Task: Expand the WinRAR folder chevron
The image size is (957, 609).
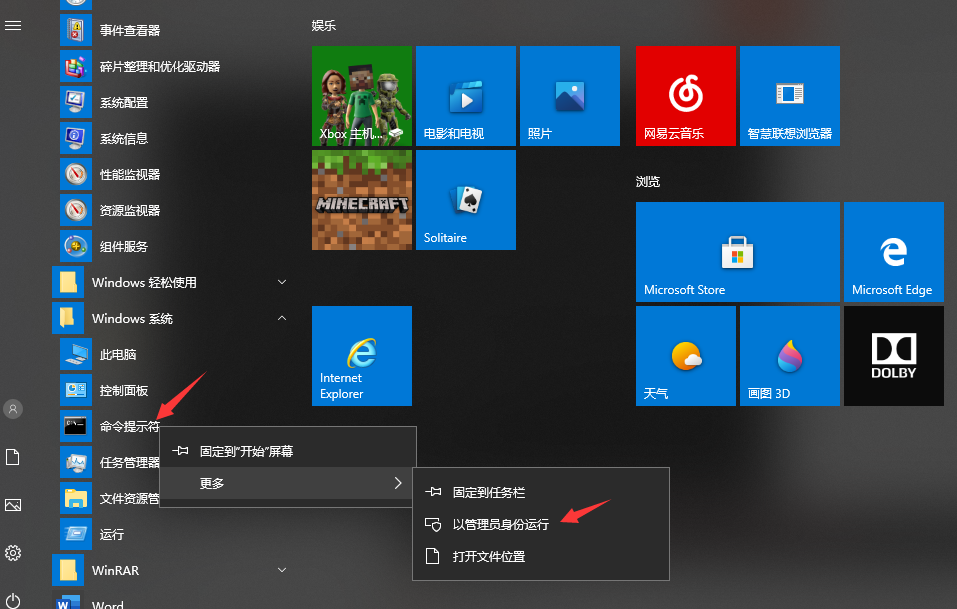Action: point(282,570)
